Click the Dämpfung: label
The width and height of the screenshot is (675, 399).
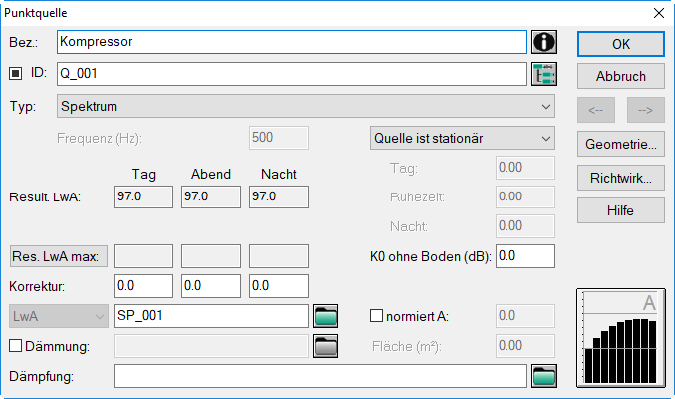[x=41, y=377]
